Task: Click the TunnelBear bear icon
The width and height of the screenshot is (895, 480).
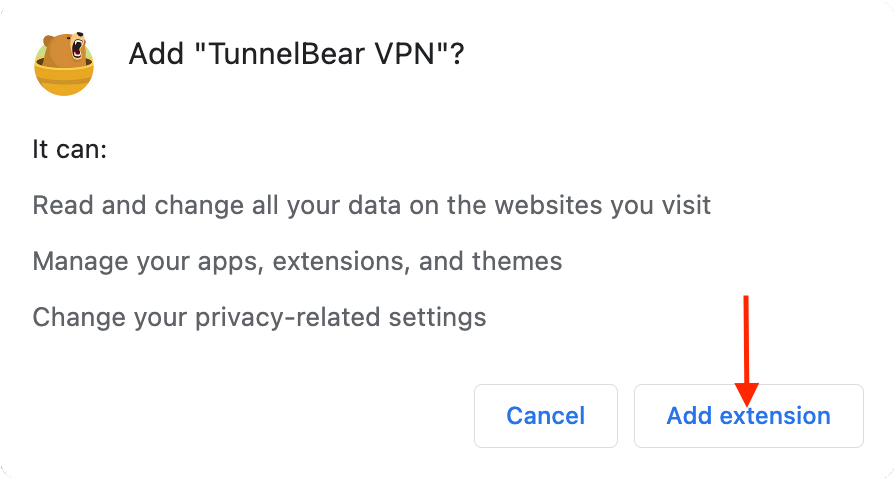Action: 64,63
